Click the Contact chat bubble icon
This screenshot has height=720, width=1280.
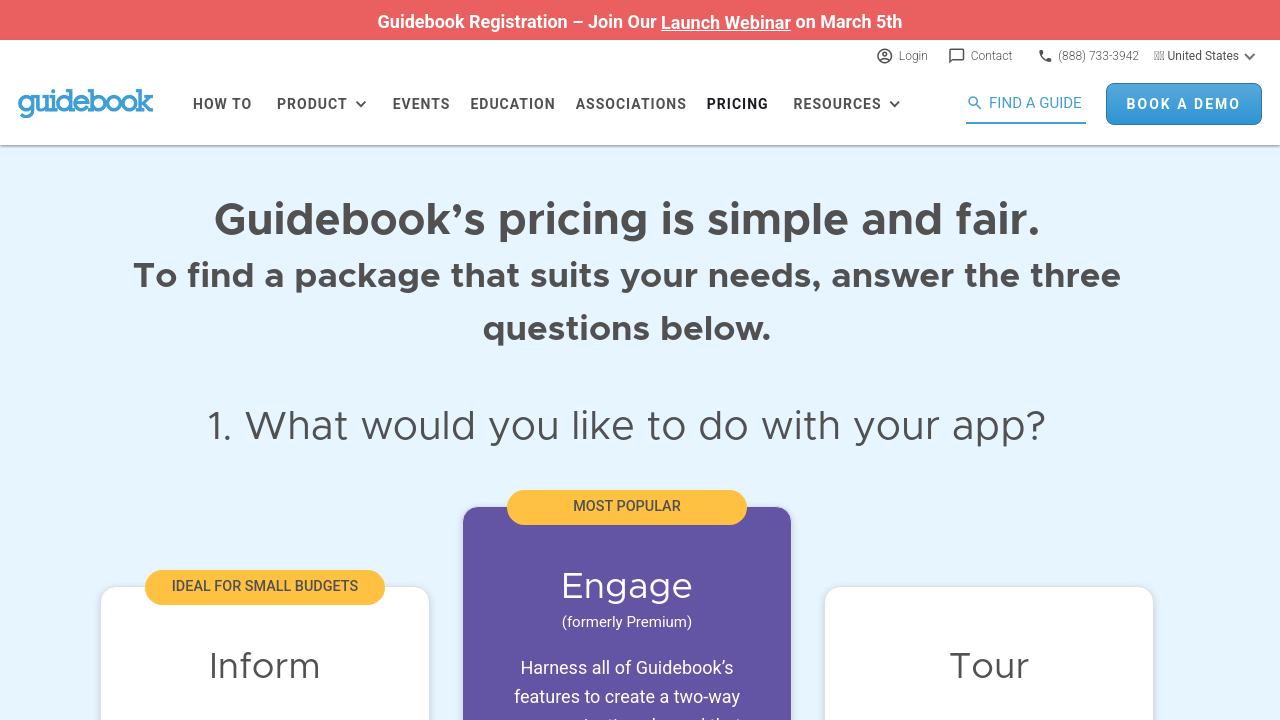click(957, 56)
